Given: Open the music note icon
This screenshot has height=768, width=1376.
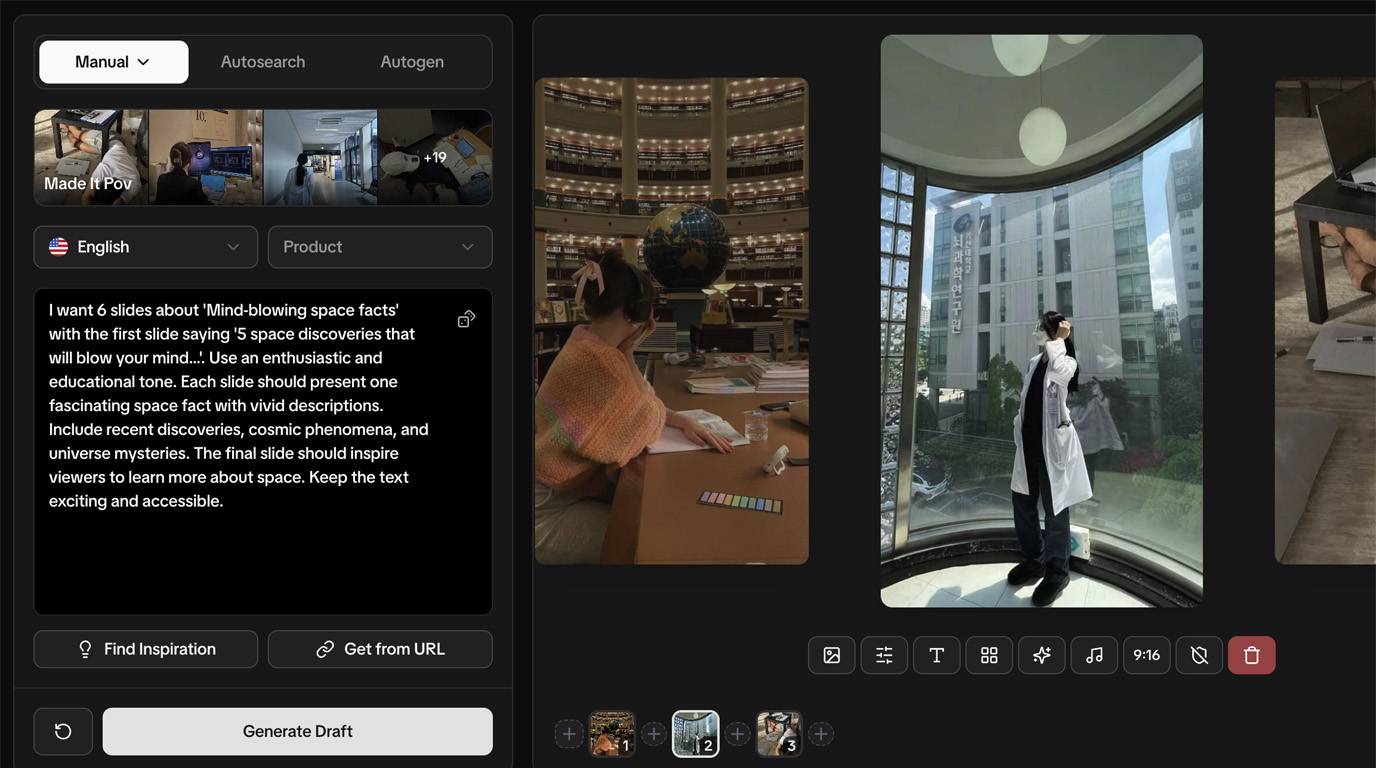Looking at the screenshot, I should (1094, 655).
